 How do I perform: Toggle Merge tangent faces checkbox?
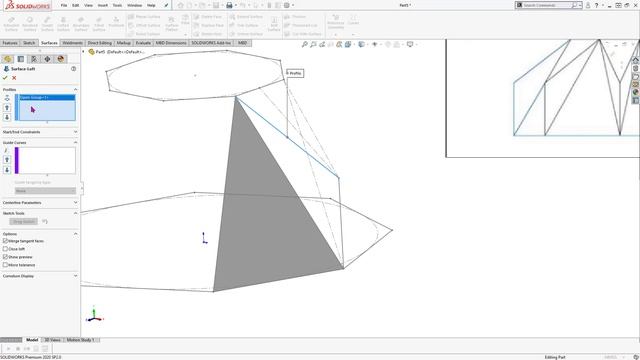click(5, 241)
